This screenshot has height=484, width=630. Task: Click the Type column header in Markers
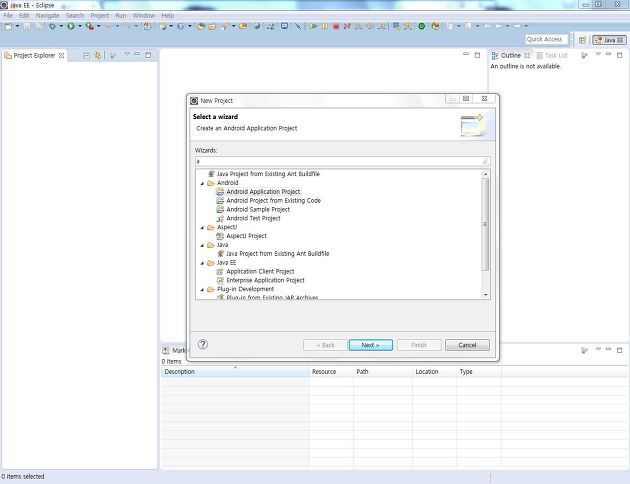tap(479, 372)
